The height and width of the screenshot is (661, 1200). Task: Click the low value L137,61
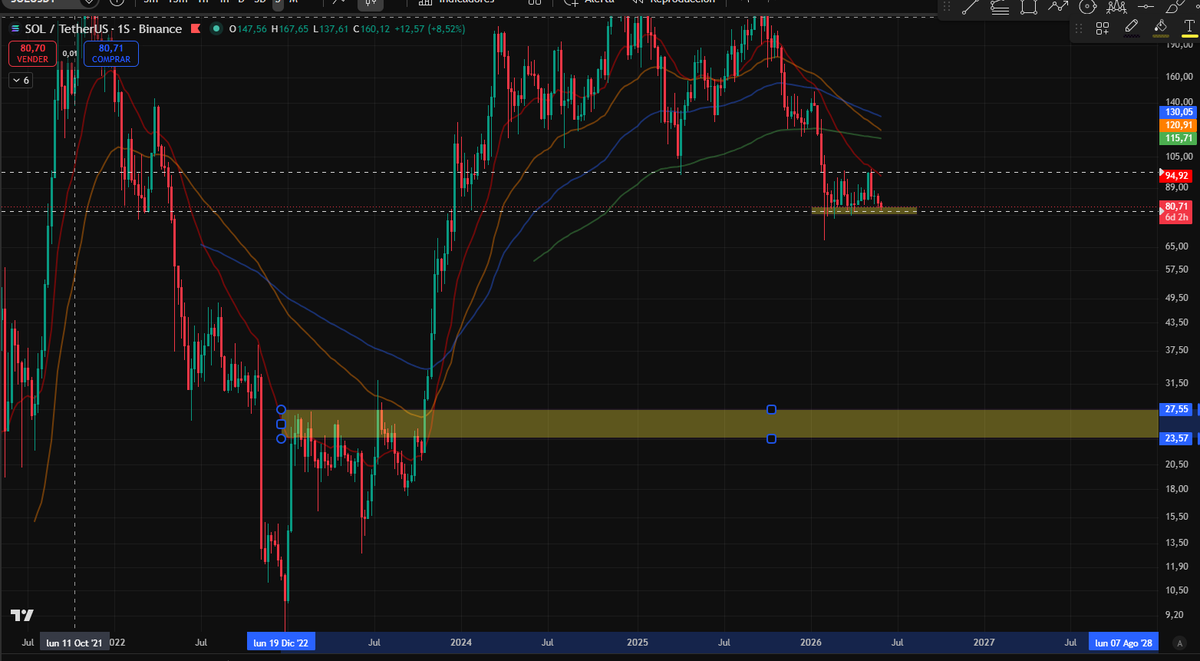coord(330,29)
